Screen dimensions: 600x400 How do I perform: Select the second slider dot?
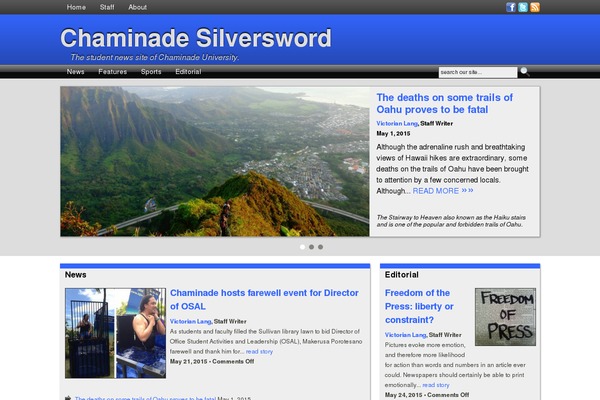(311, 247)
